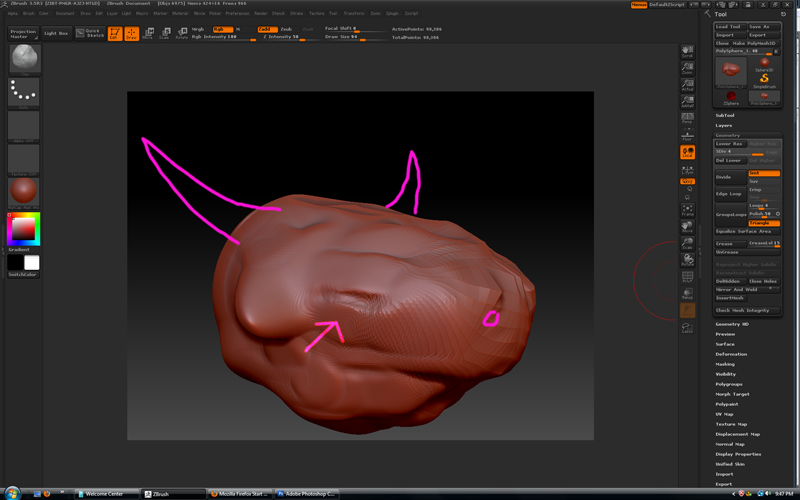Open the Stroke menu
The image size is (800, 500).
[297, 14]
